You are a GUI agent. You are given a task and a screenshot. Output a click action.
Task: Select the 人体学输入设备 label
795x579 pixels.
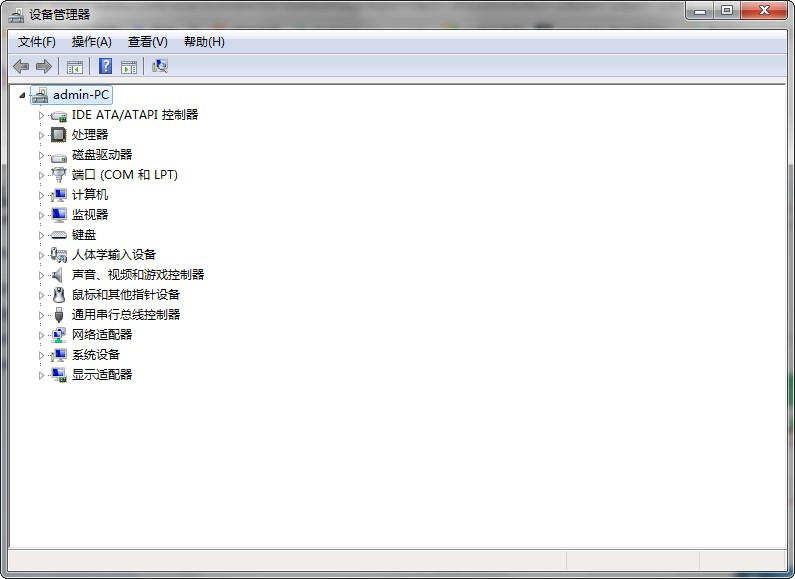coord(114,255)
